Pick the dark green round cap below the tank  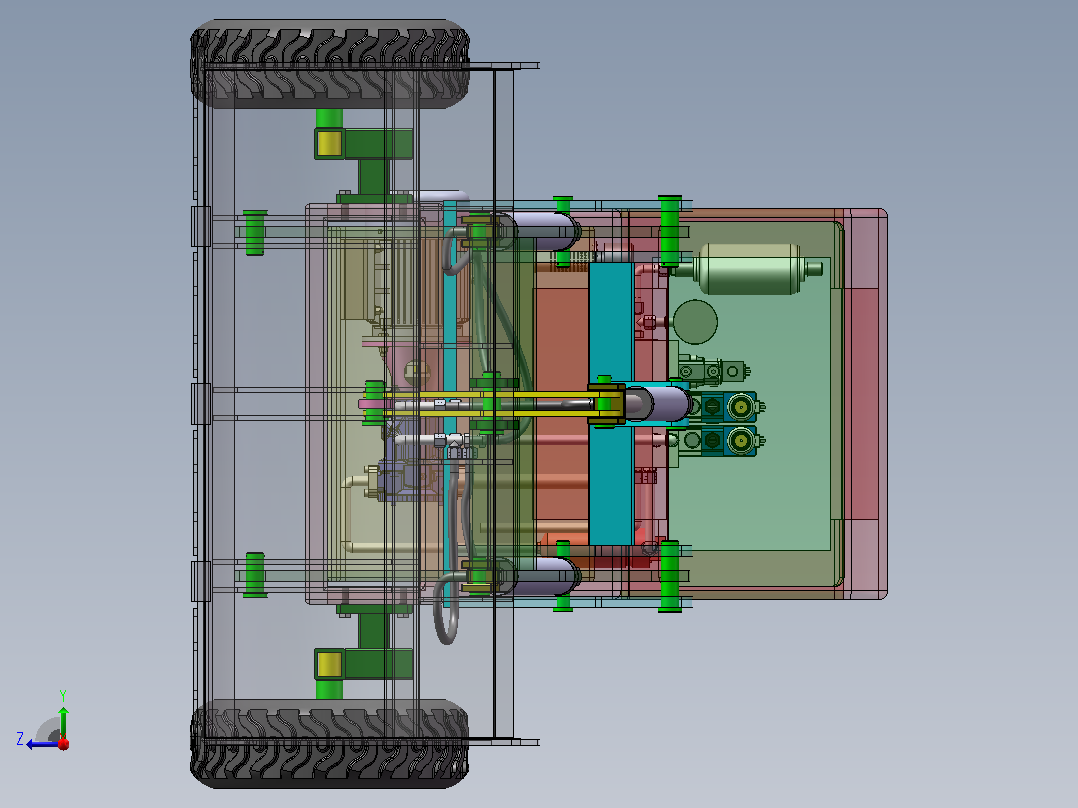695,322
